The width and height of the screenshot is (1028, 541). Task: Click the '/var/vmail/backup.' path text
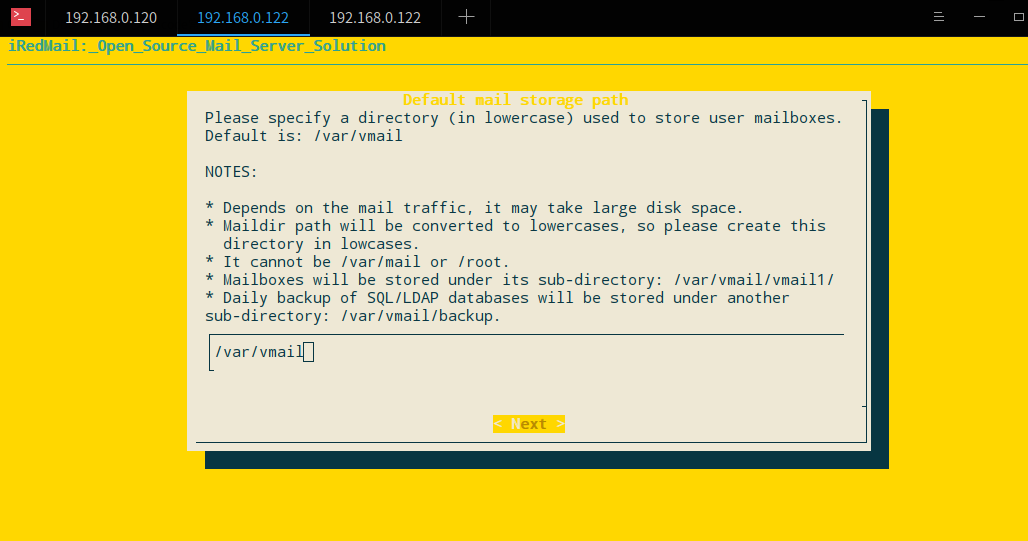(420, 316)
